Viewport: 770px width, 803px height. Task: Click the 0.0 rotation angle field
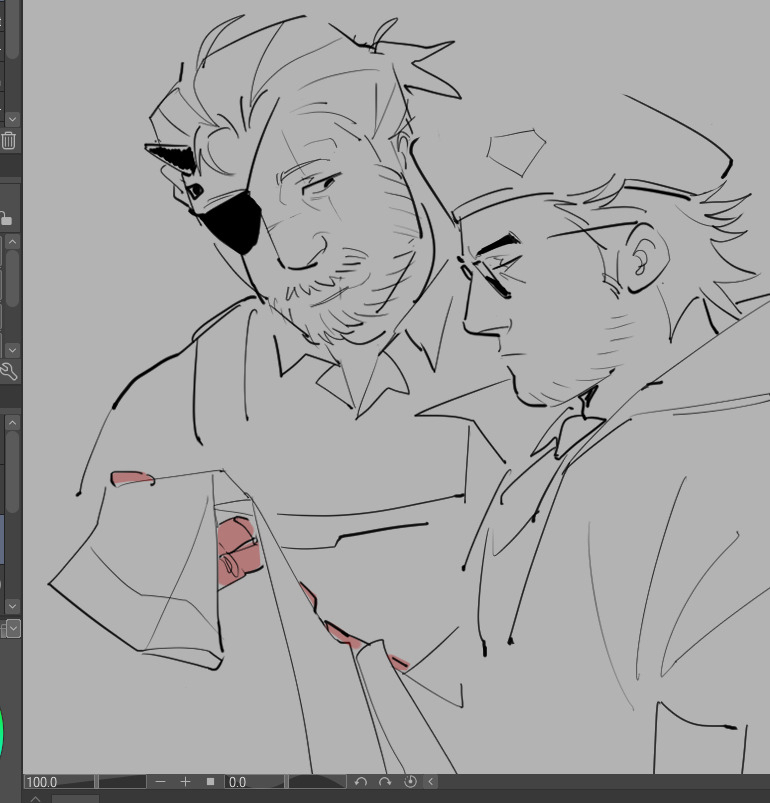click(x=255, y=782)
